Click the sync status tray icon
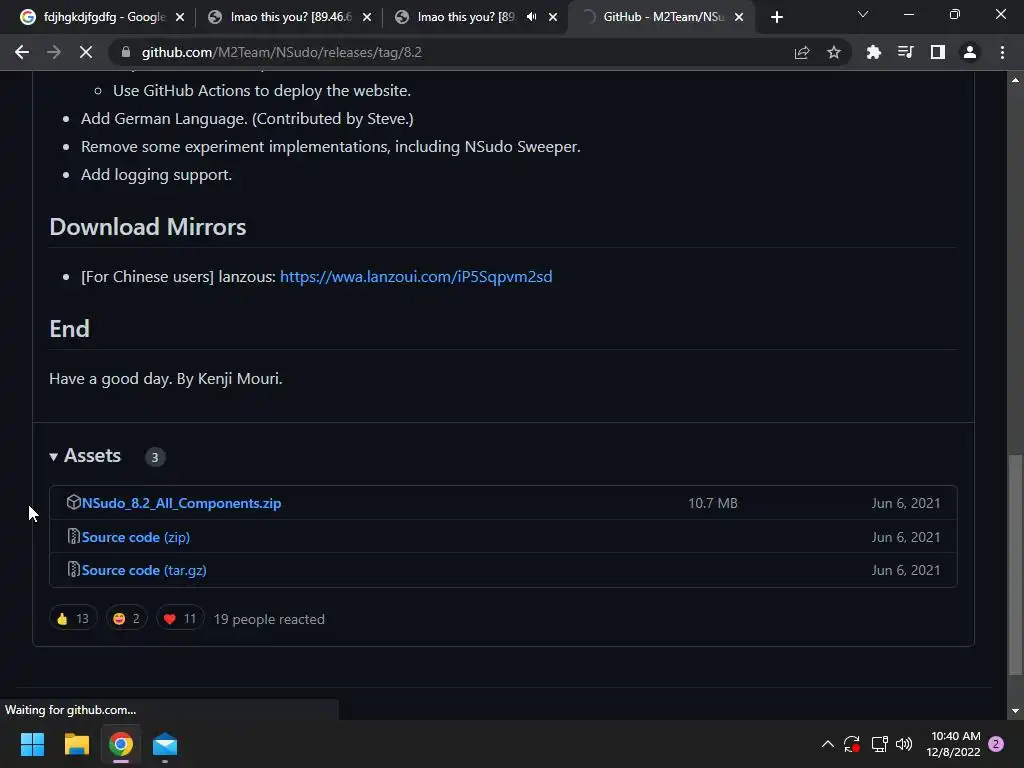 [x=852, y=744]
